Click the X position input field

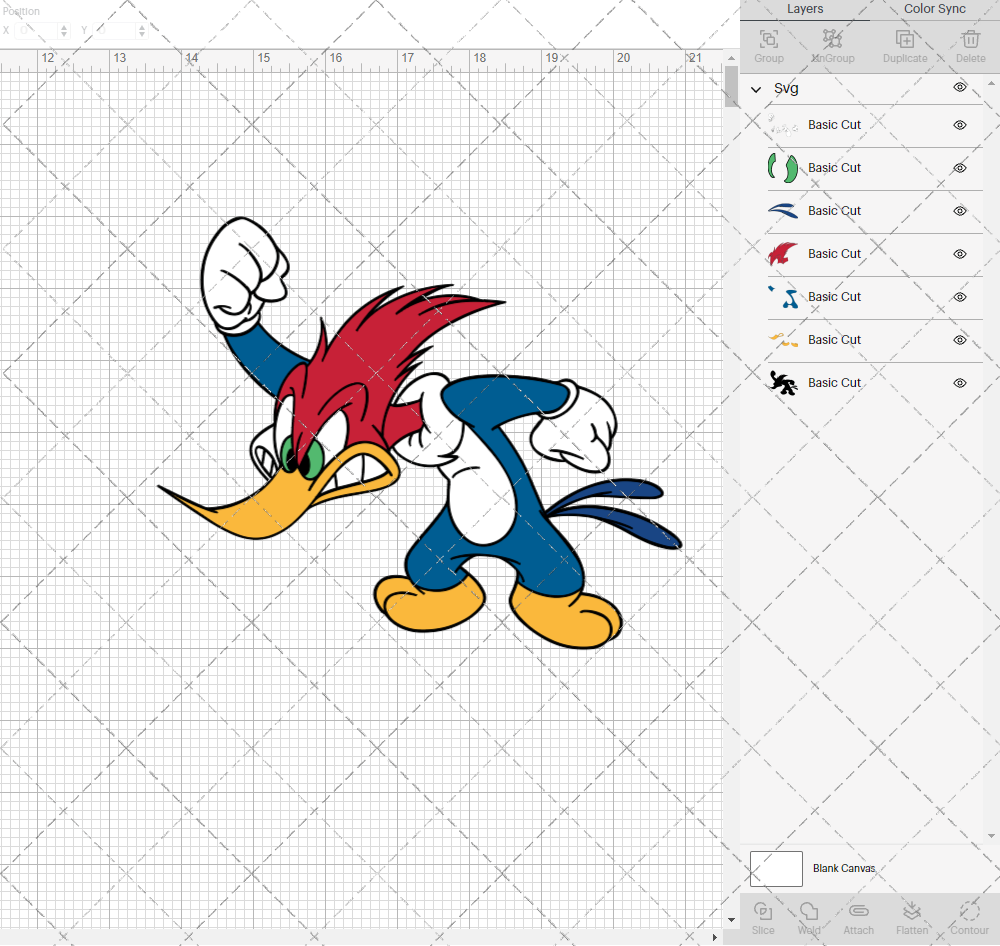coord(37,30)
